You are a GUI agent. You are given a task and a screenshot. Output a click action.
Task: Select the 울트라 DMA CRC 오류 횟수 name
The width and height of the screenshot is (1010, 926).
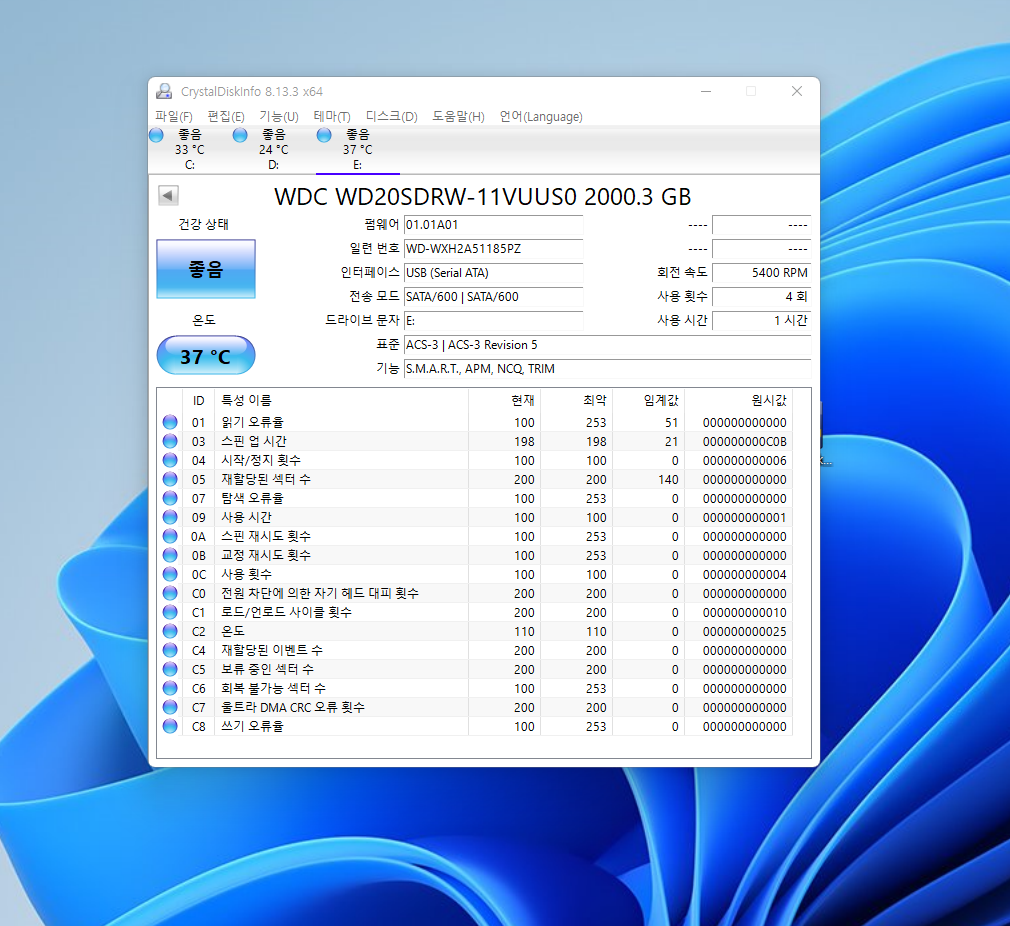pyautogui.click(x=293, y=707)
